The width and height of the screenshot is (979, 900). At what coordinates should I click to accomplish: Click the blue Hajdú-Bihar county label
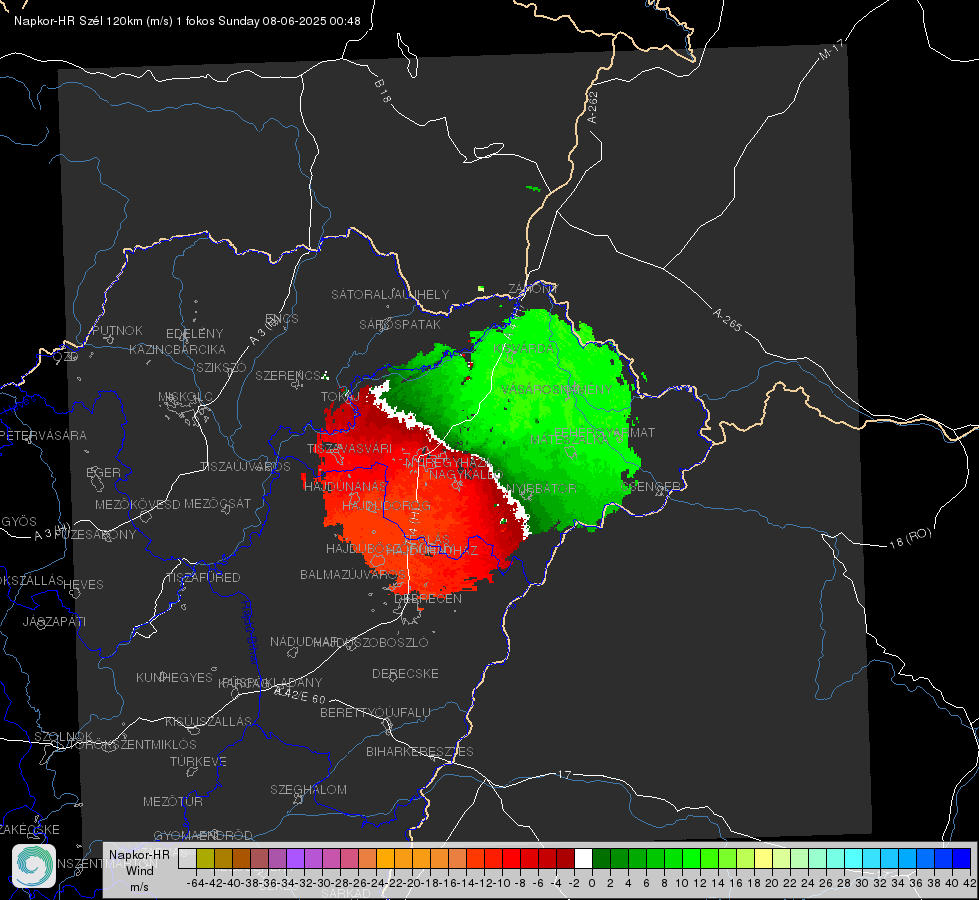(250, 633)
